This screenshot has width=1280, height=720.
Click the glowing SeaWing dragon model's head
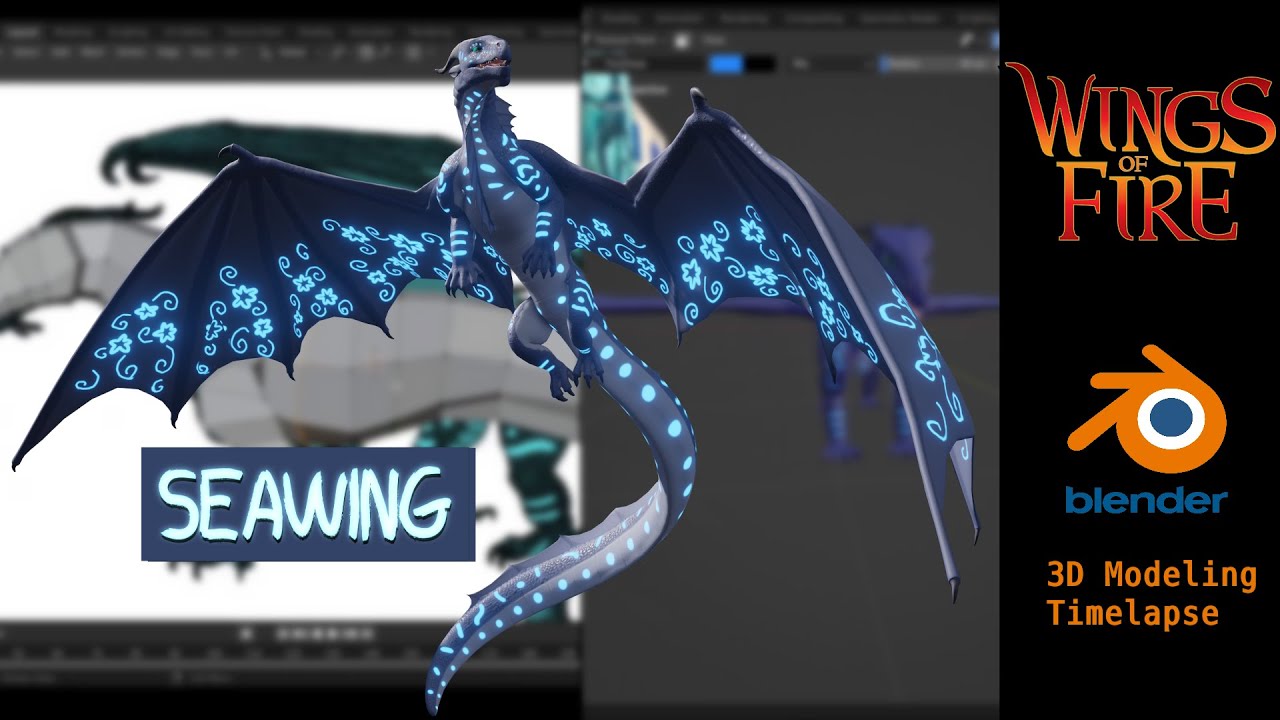pyautogui.click(x=477, y=60)
